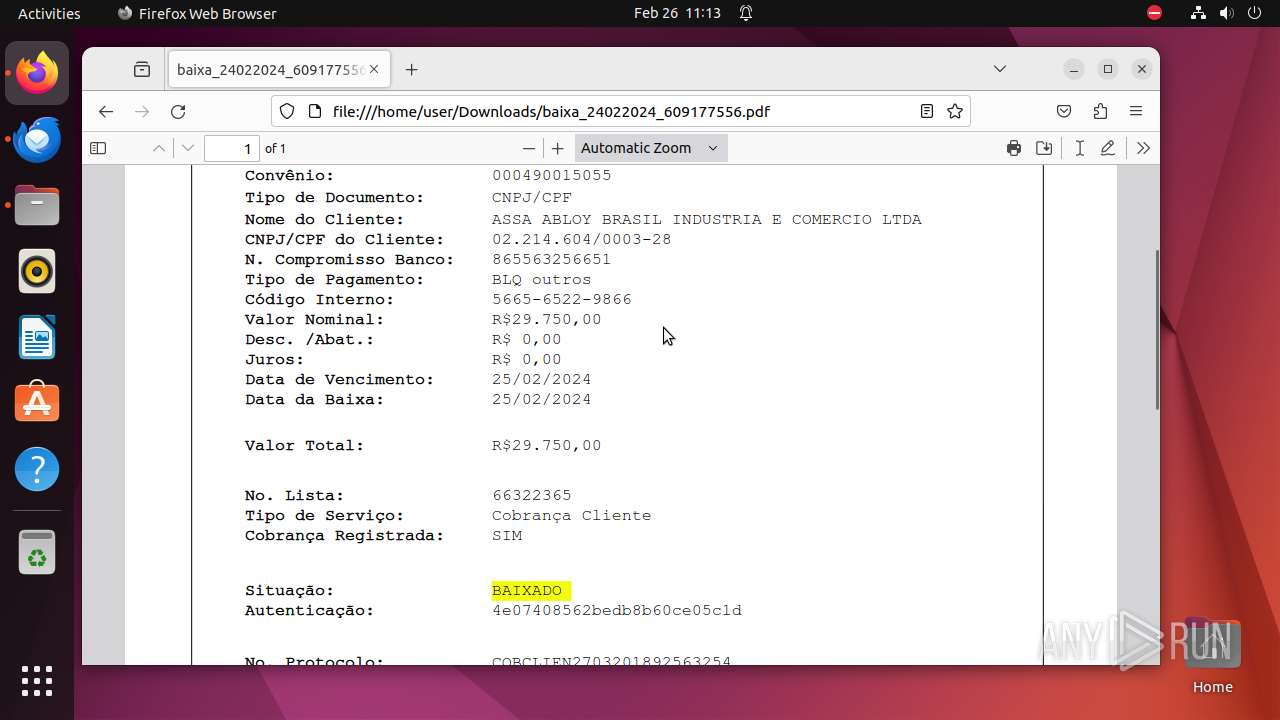Click the 'Cobrança Cliente' service type text
The width and height of the screenshot is (1280, 720).
pyautogui.click(x=571, y=515)
